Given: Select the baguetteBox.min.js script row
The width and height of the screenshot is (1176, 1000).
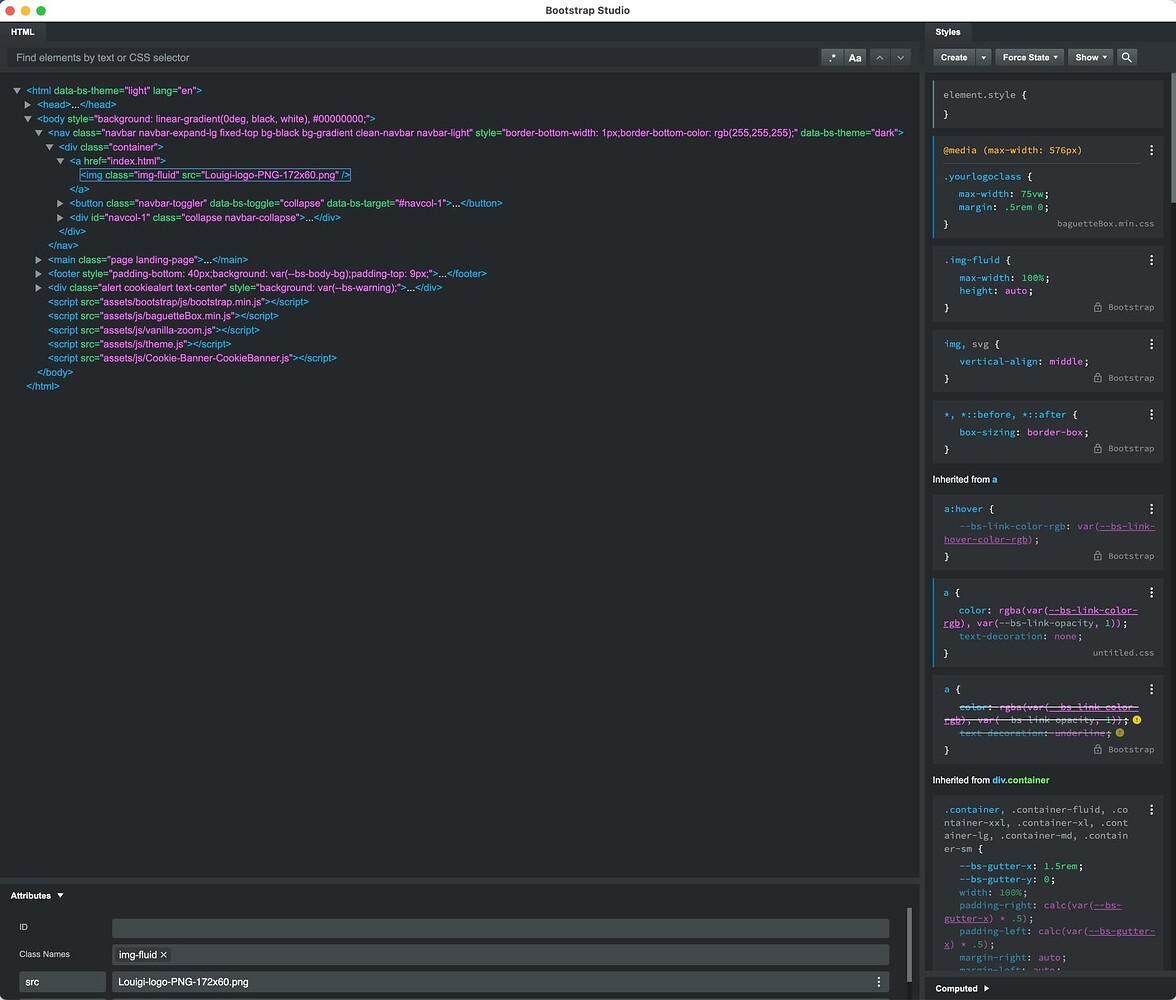Looking at the screenshot, I should pos(164,316).
